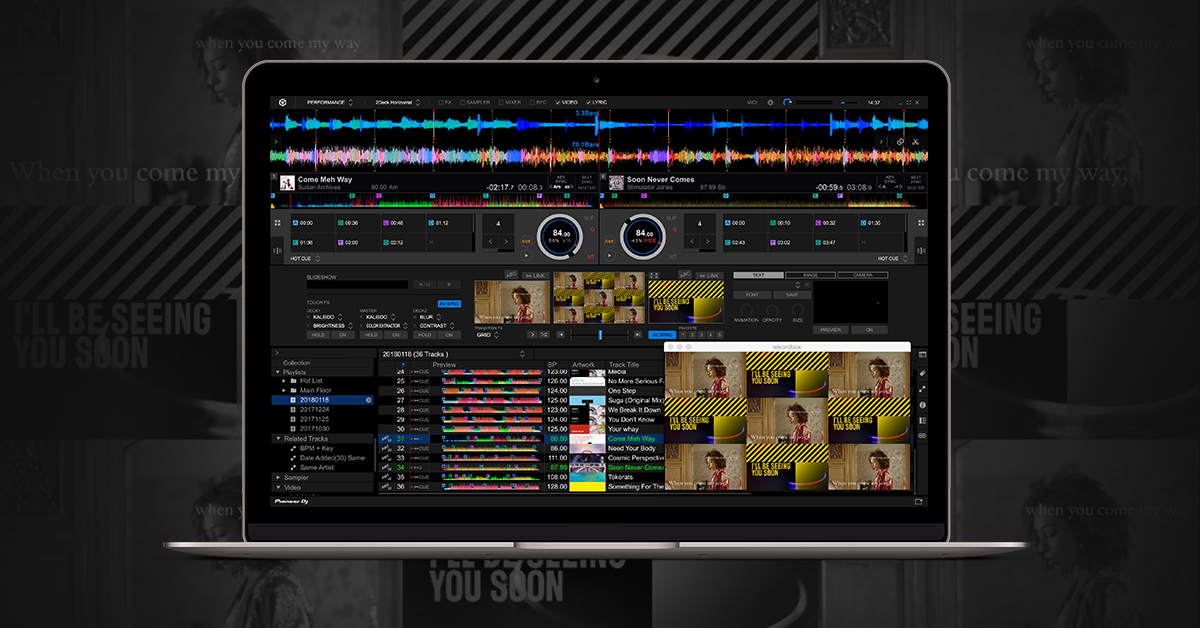Click the OPACITY knob

pyautogui.click(x=772, y=312)
